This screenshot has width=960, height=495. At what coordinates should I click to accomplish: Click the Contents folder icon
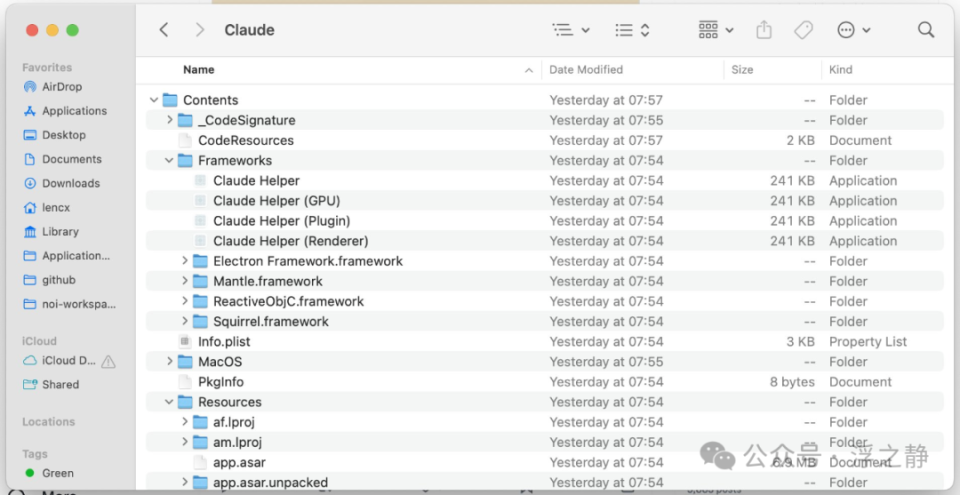tap(170, 100)
